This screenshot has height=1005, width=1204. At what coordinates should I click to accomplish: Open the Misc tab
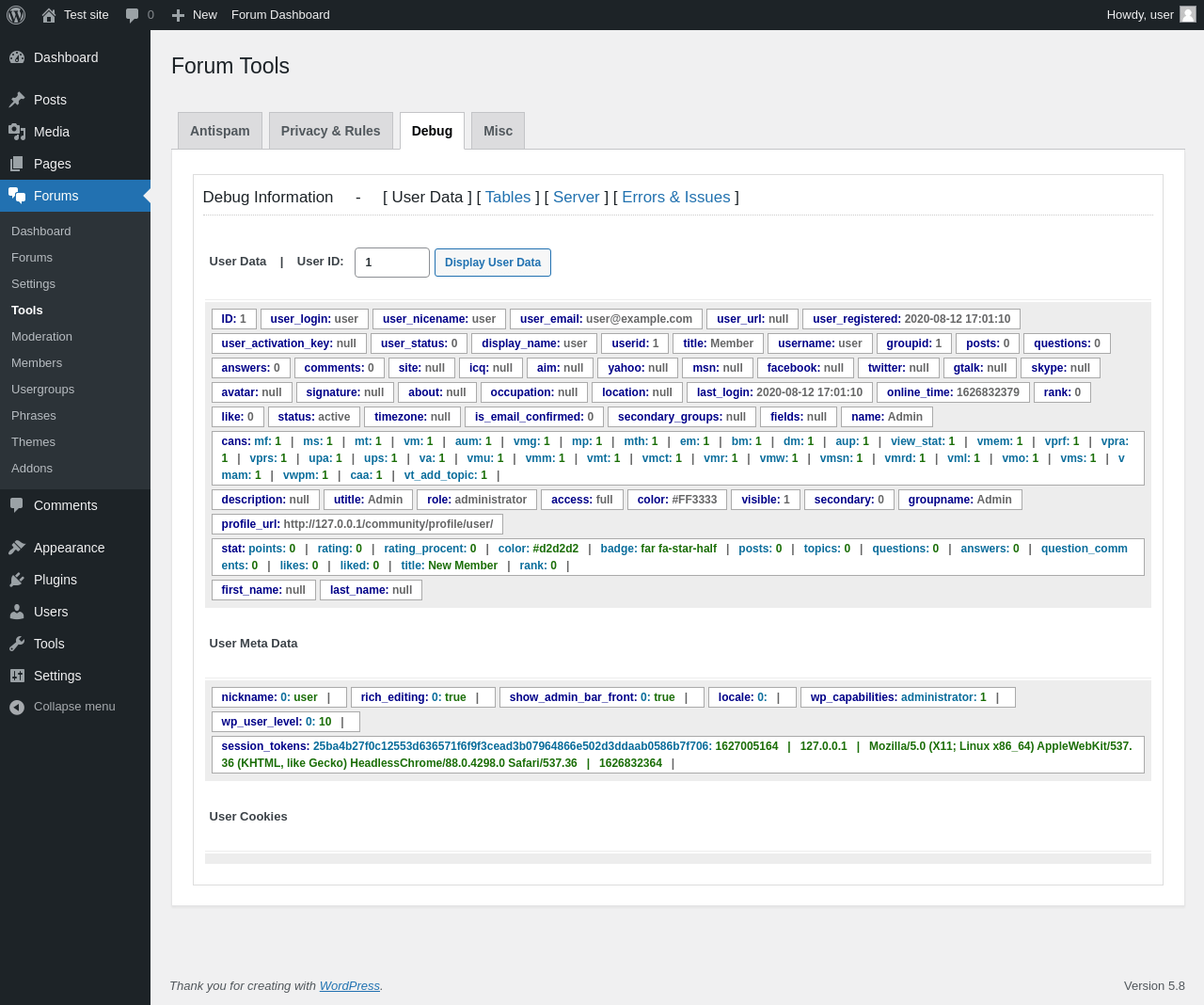tap(498, 131)
